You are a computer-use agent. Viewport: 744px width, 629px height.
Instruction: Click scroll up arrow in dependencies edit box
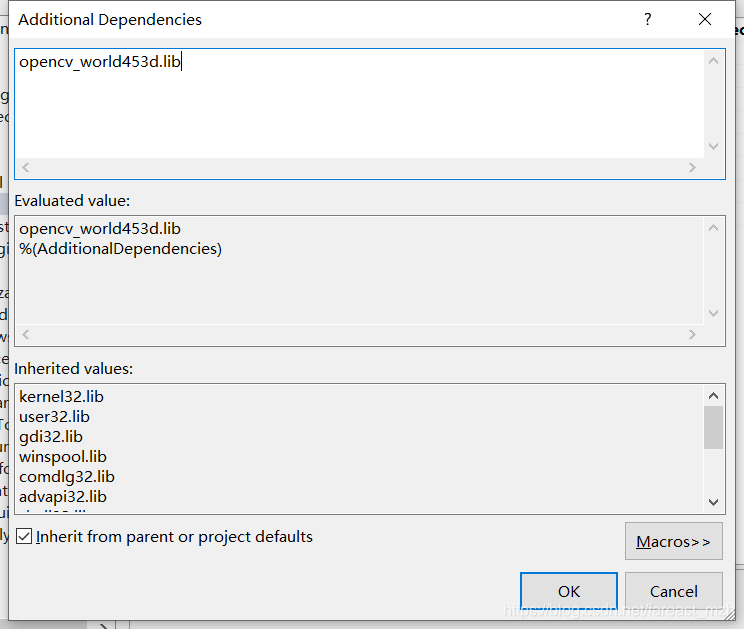(713, 61)
